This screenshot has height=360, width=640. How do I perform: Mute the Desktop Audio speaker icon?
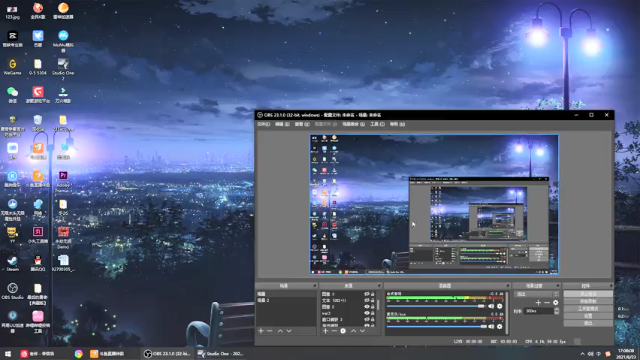(491, 306)
